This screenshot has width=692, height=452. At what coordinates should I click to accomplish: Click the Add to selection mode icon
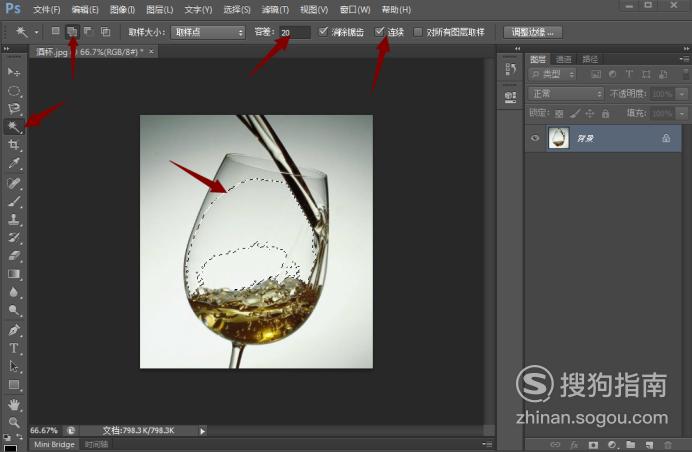(72, 31)
